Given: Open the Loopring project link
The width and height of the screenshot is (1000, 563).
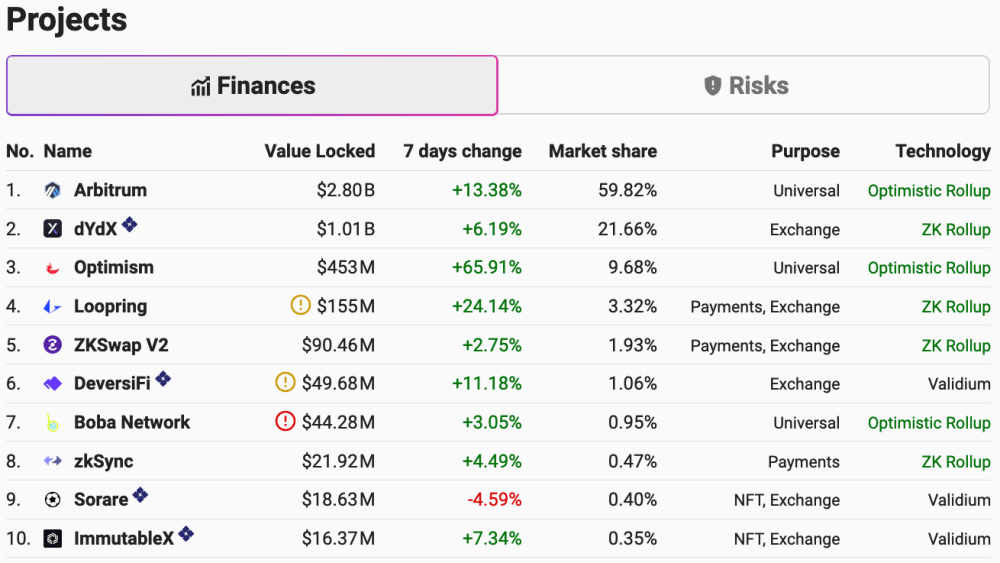Looking at the screenshot, I should tap(110, 307).
